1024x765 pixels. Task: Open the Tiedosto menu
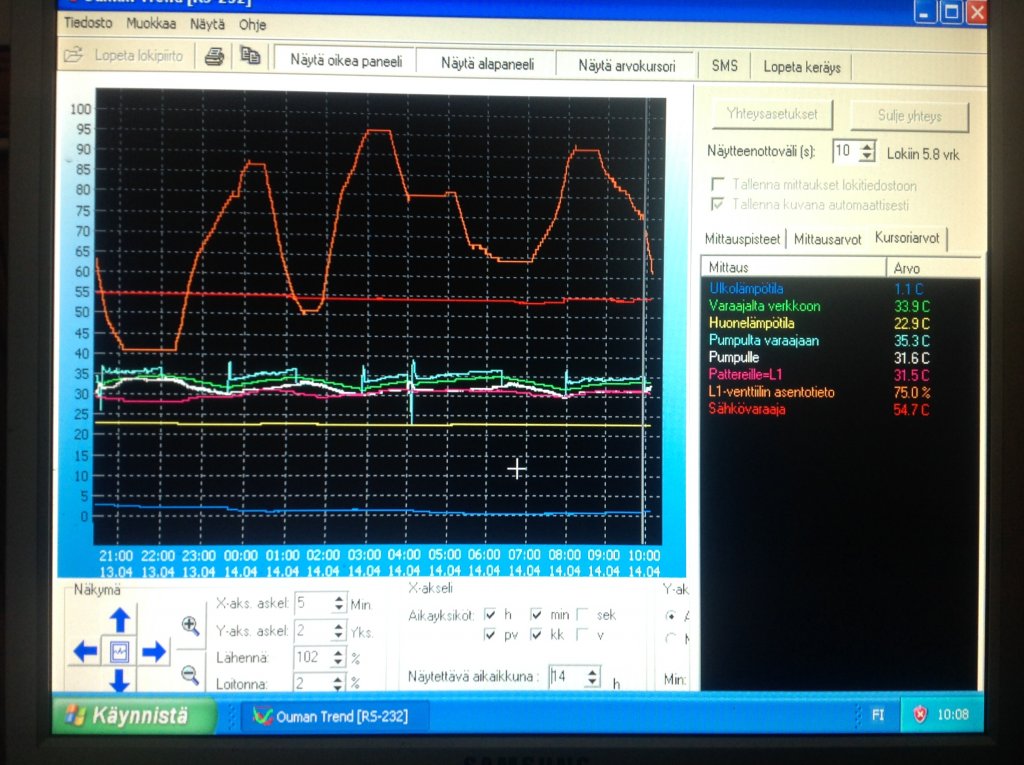pyautogui.click(x=88, y=22)
